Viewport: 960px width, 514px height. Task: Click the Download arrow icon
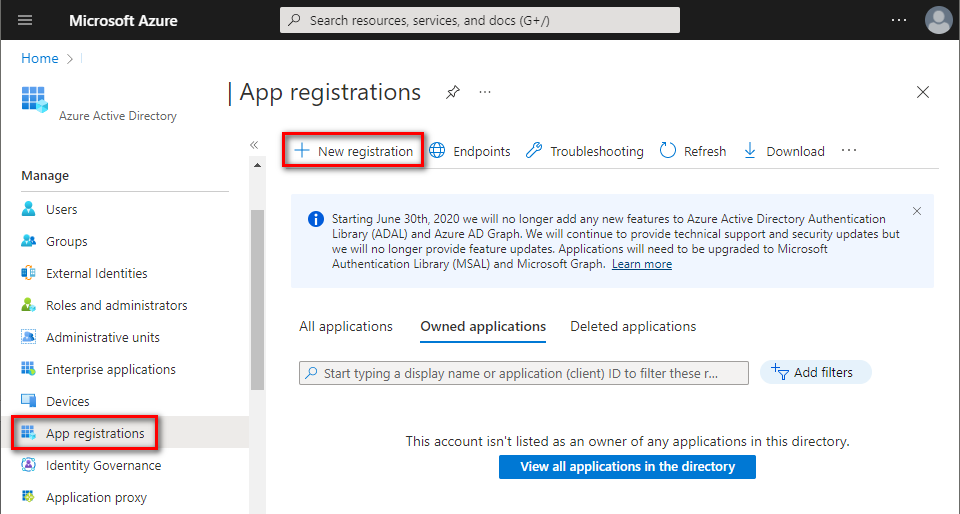pyautogui.click(x=750, y=151)
